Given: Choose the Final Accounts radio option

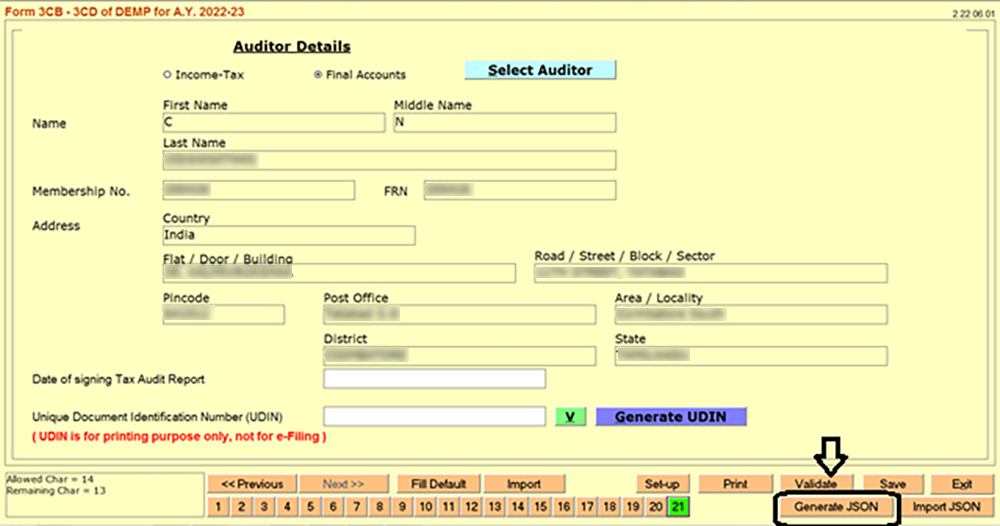Looking at the screenshot, I should point(318,74).
